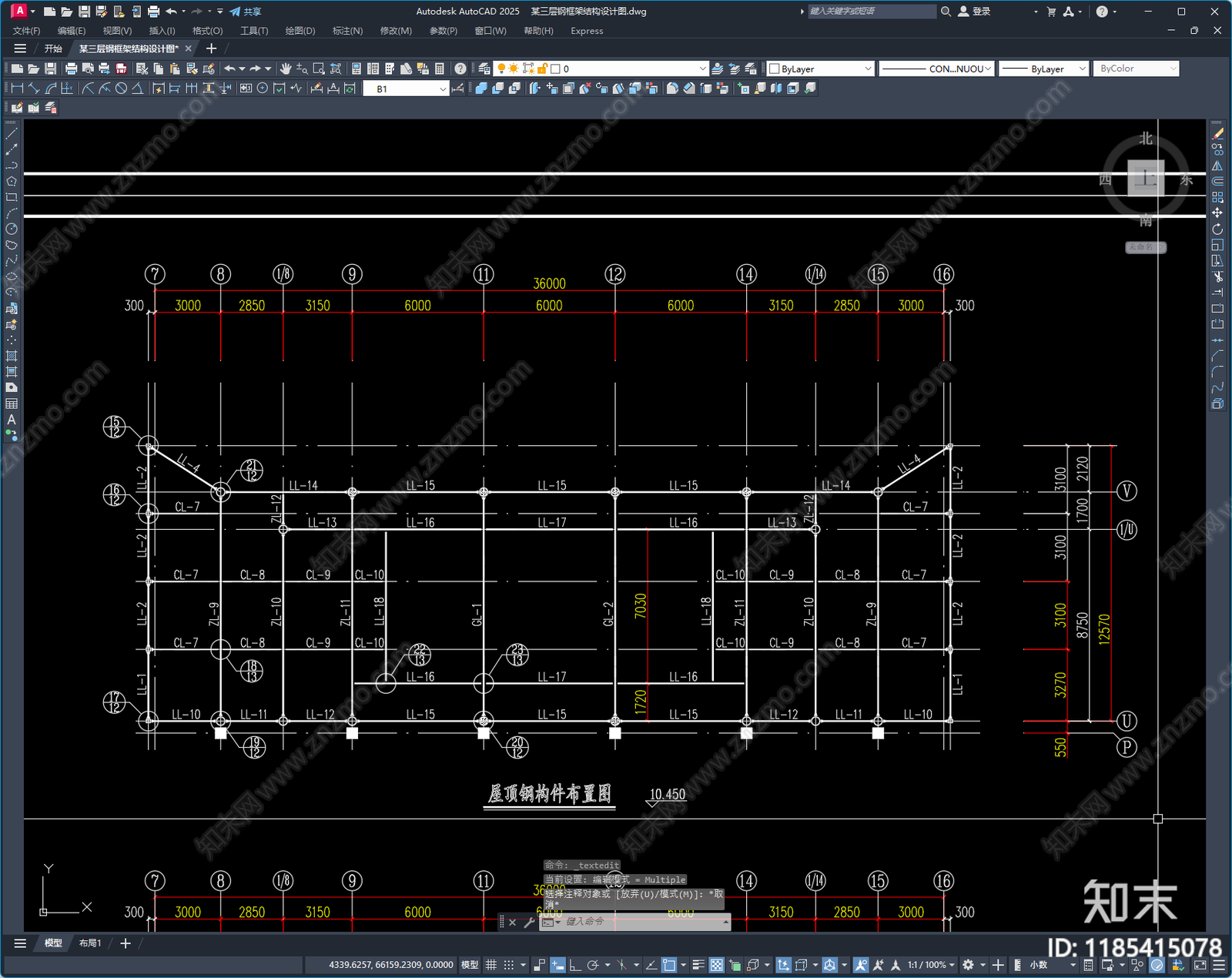Image resolution: width=1232 pixels, height=978 pixels.
Task: Toggle transparency display in status bar
Action: [716, 965]
